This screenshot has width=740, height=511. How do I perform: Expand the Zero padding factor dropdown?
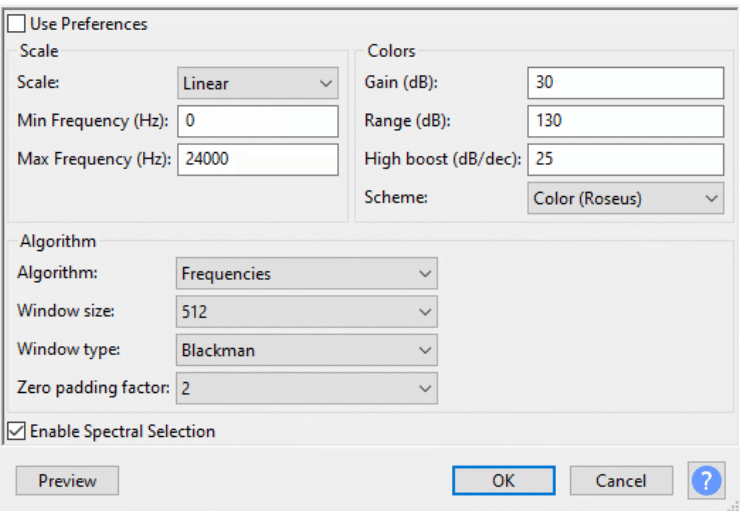coord(307,388)
